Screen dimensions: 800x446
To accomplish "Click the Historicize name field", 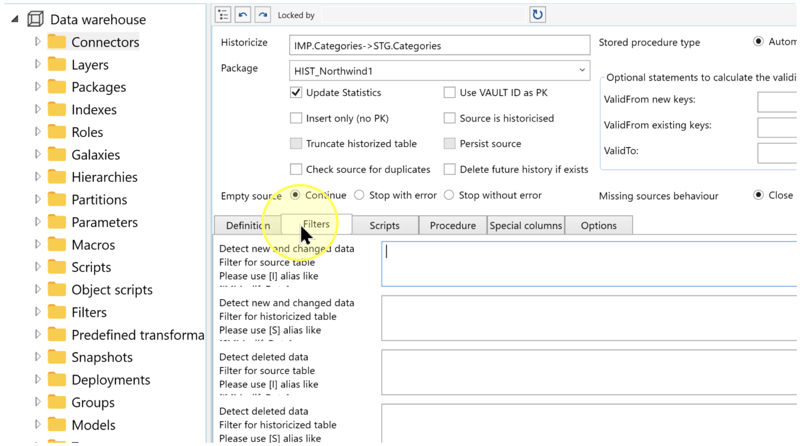I will click(x=439, y=45).
